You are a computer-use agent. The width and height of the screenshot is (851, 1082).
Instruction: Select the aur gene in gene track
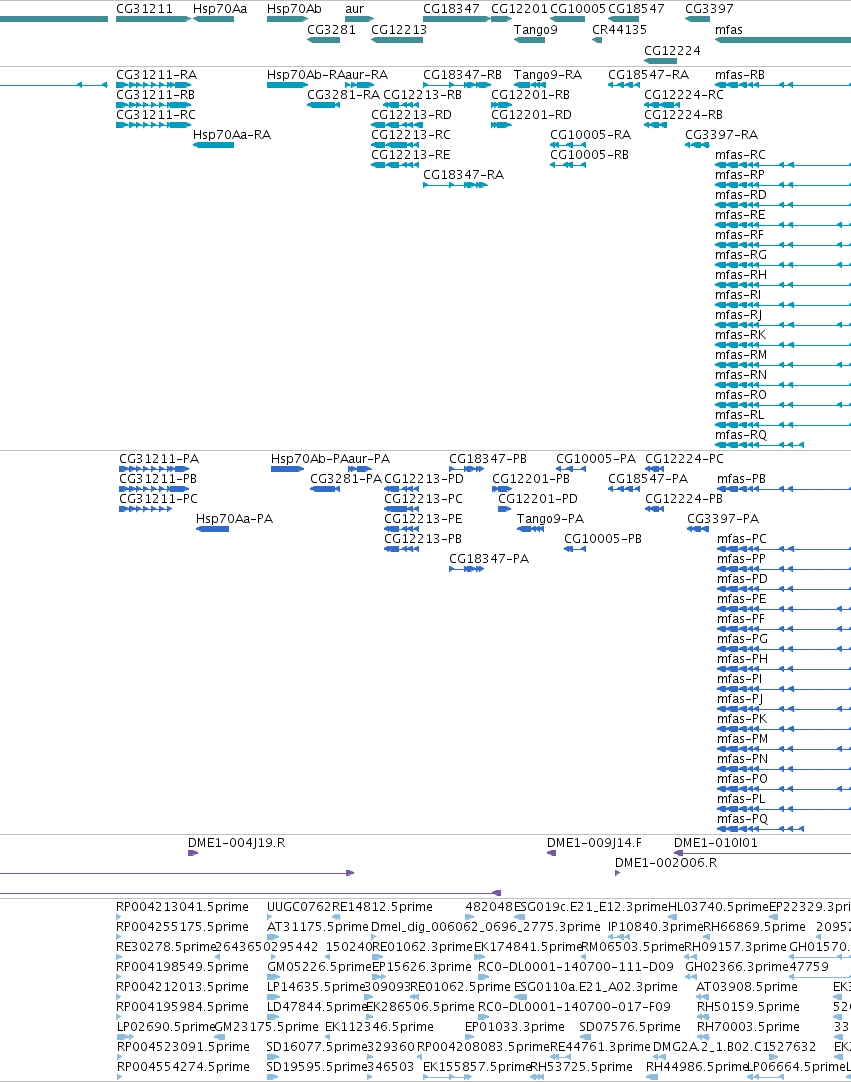360,19
